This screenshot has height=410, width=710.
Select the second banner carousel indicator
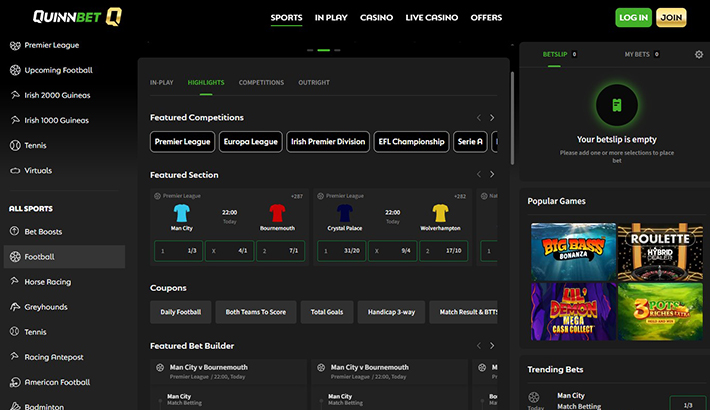pos(324,50)
